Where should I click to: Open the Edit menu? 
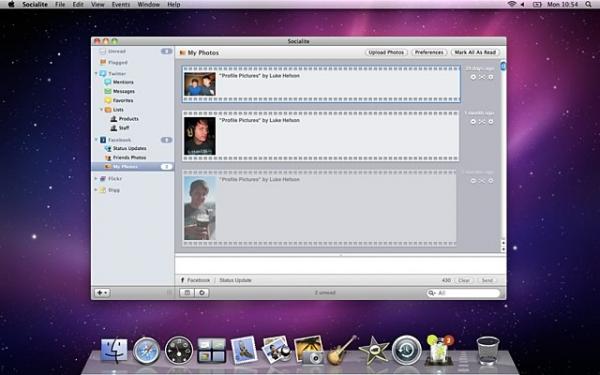tap(78, 5)
